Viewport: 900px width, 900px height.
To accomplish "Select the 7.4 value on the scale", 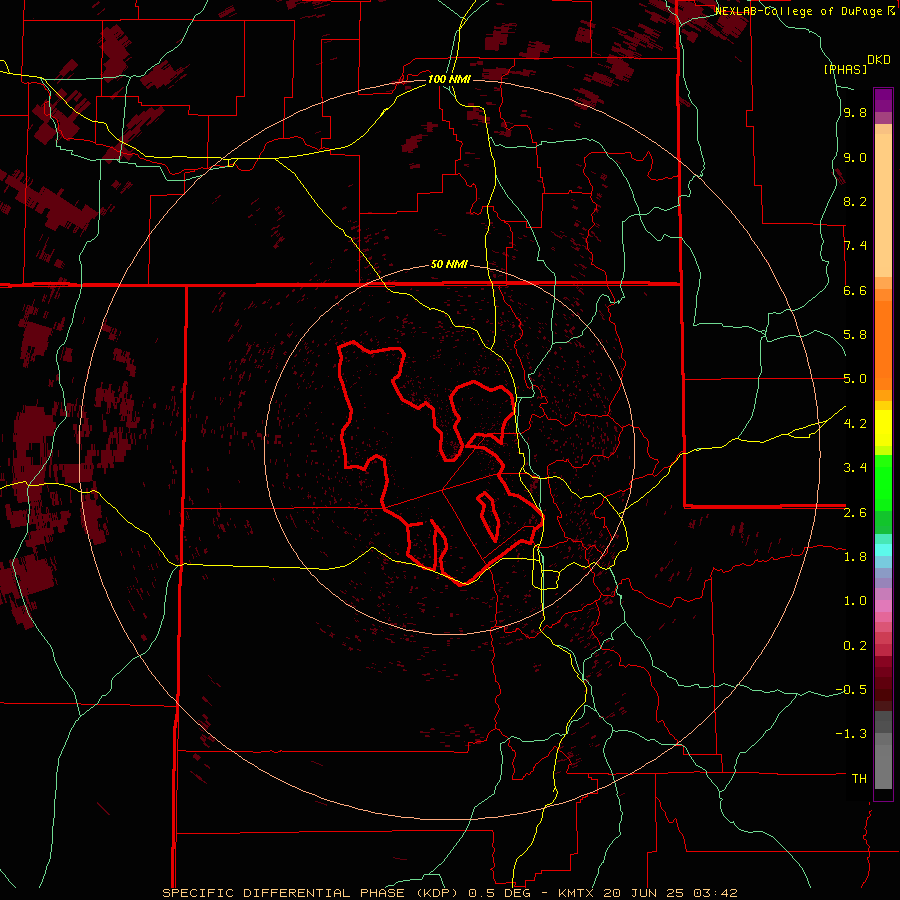I will pyautogui.click(x=855, y=246).
